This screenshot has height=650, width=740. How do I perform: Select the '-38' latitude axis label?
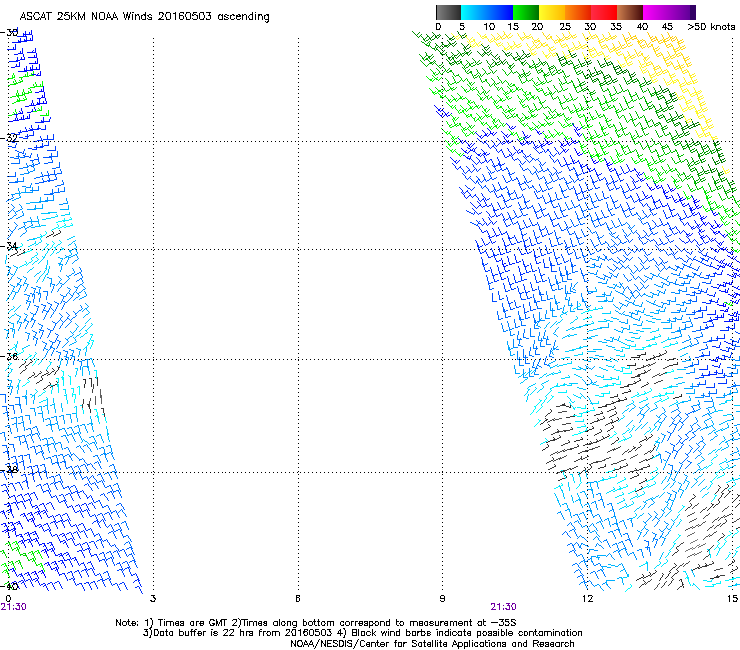[x=9, y=469]
